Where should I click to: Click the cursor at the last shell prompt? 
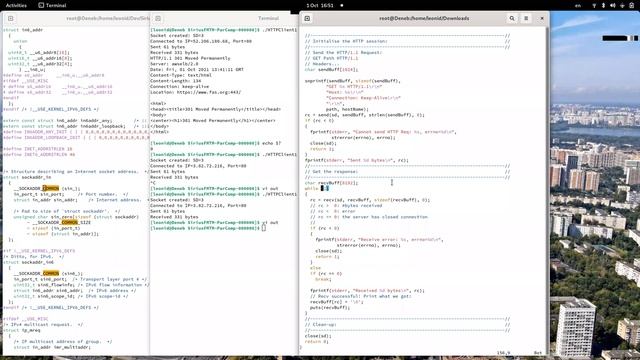click(264, 228)
